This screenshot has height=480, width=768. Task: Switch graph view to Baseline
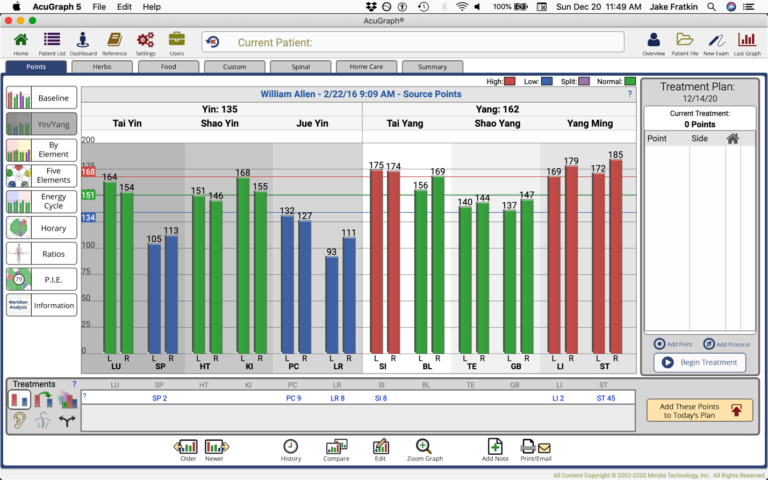click(x=41, y=98)
